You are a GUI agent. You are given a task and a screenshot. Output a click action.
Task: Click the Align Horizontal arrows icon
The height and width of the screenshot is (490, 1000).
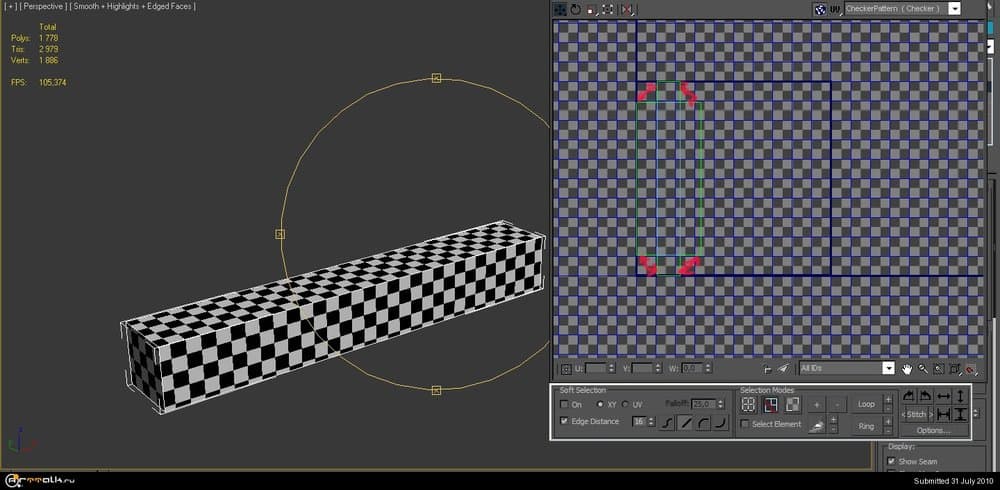coord(943,397)
